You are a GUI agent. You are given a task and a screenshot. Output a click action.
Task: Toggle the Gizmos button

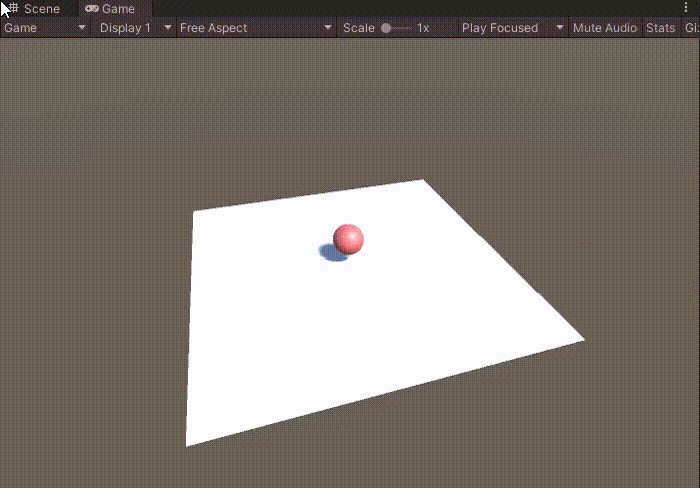click(x=691, y=28)
